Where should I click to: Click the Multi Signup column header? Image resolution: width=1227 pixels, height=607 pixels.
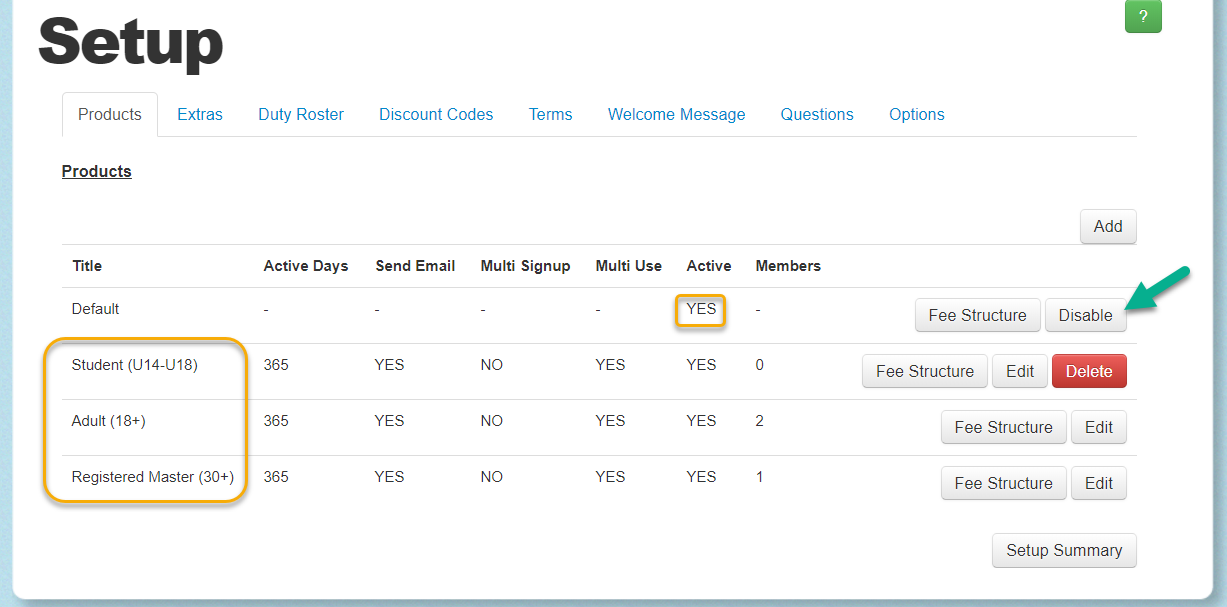coord(525,266)
